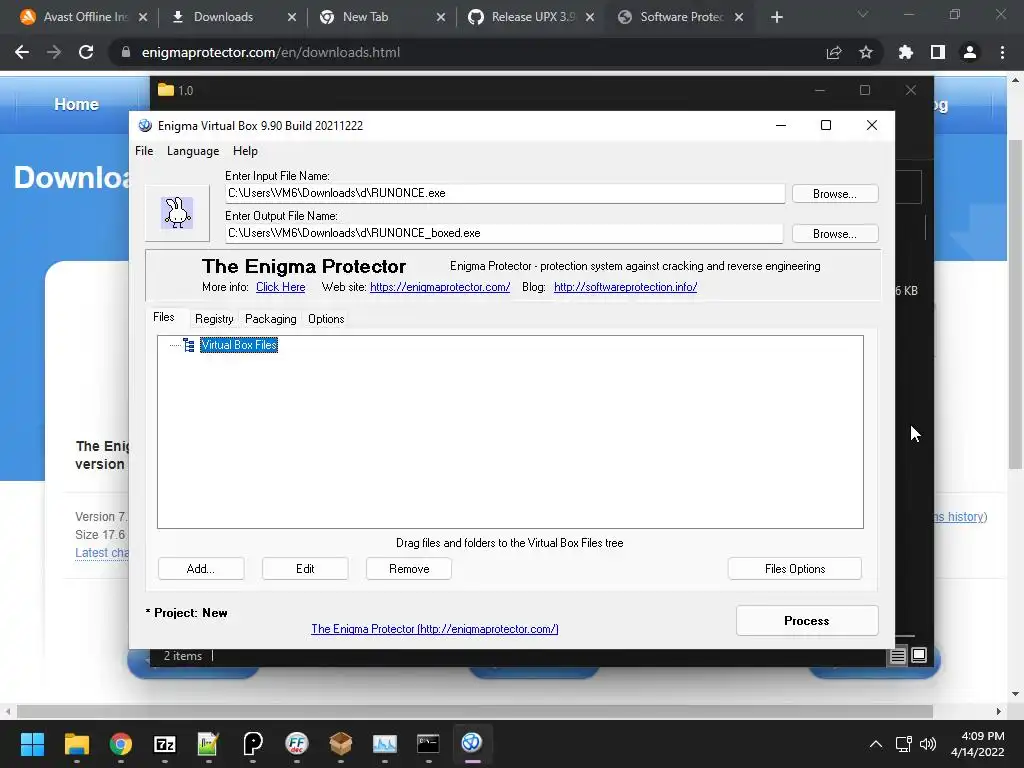Click the network icon in system tray

tap(904, 744)
